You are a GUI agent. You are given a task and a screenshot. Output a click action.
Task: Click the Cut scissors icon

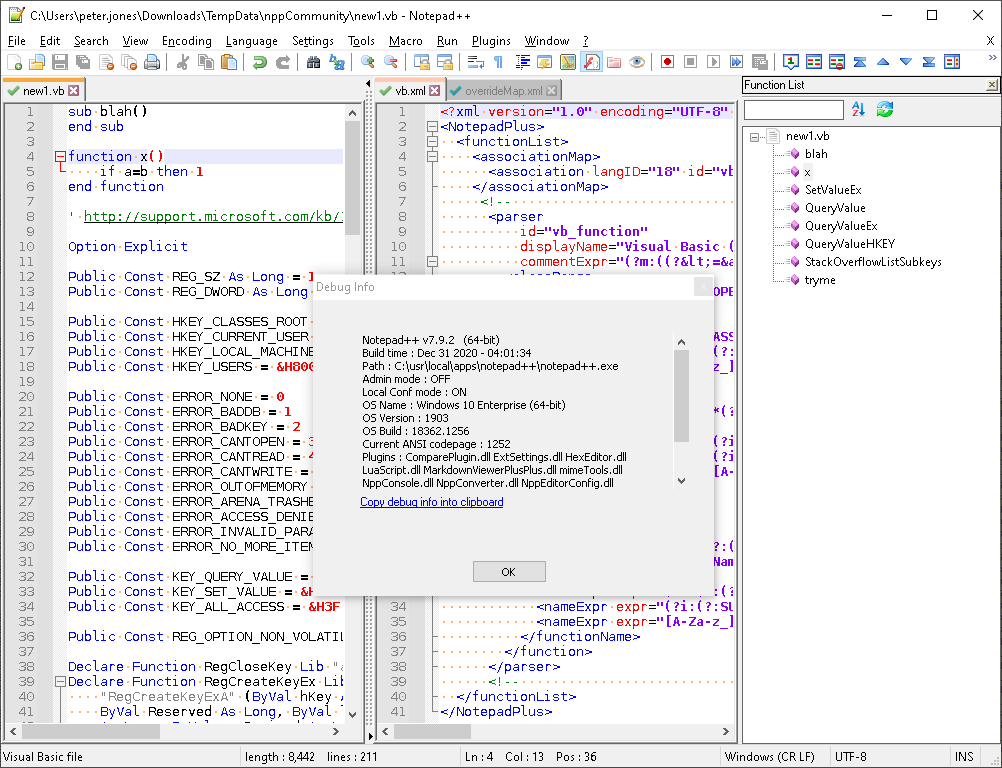[183, 62]
